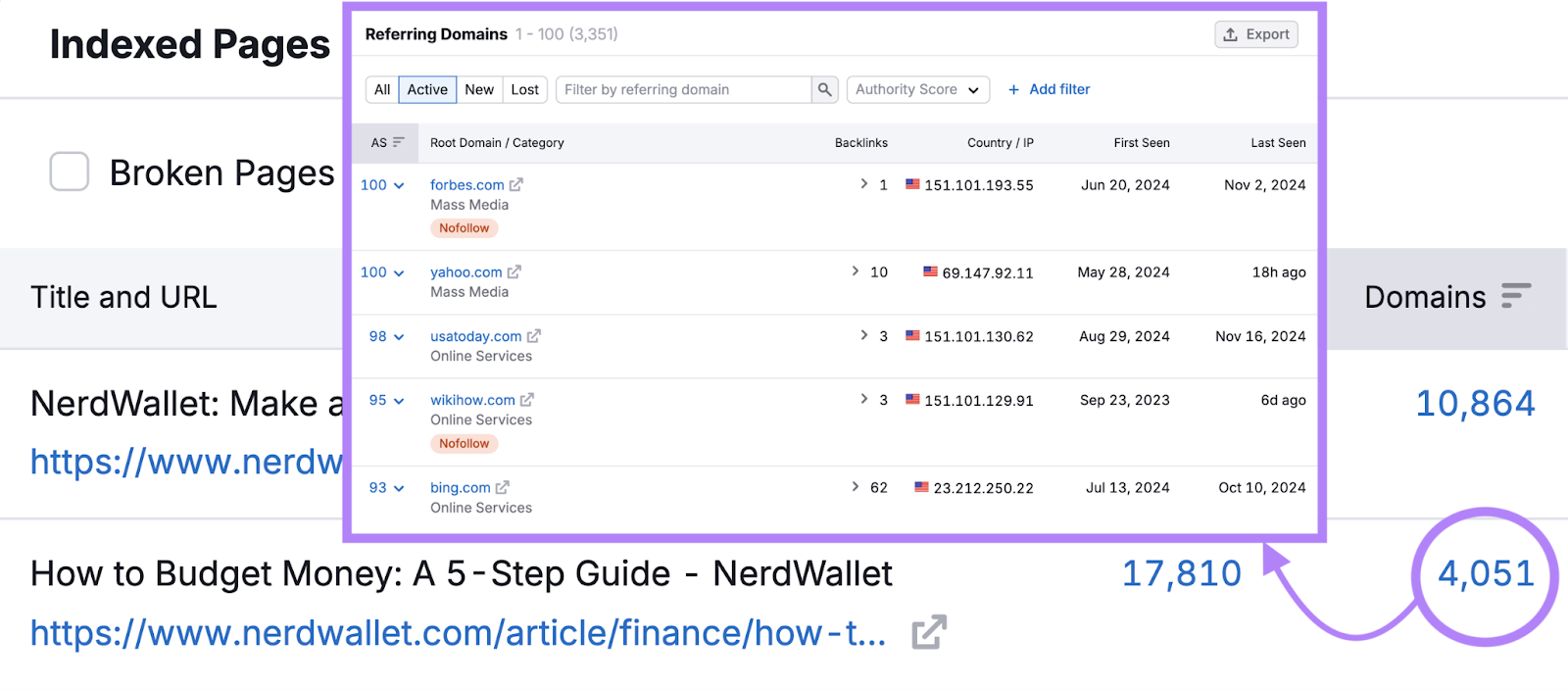Click the Add filter link

pos(1049,89)
